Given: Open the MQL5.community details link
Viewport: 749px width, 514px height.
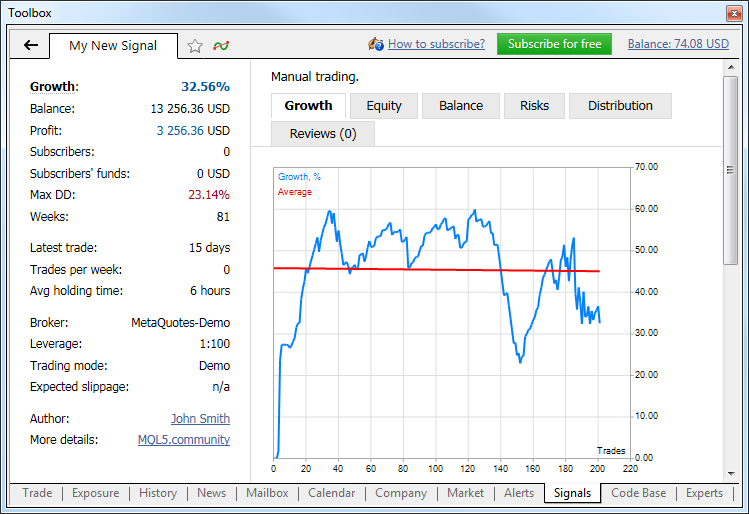Looking at the screenshot, I should pos(184,440).
